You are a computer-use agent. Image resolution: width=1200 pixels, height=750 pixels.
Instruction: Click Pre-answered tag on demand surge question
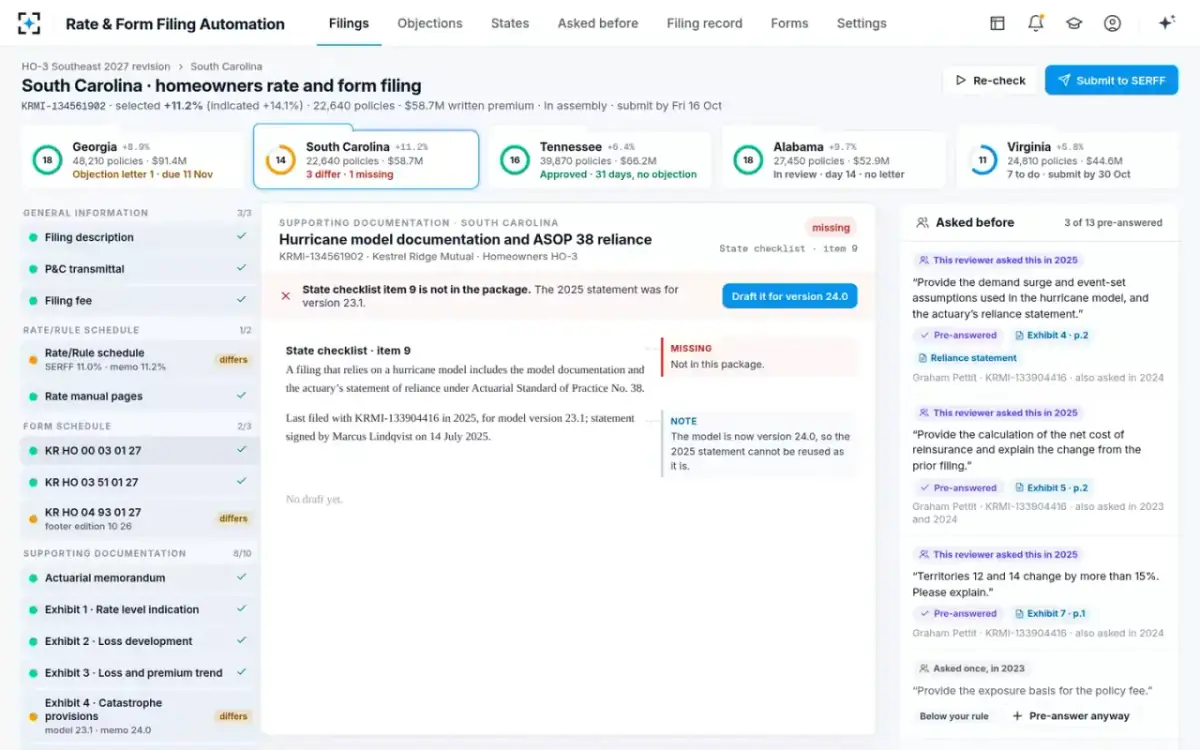957,335
